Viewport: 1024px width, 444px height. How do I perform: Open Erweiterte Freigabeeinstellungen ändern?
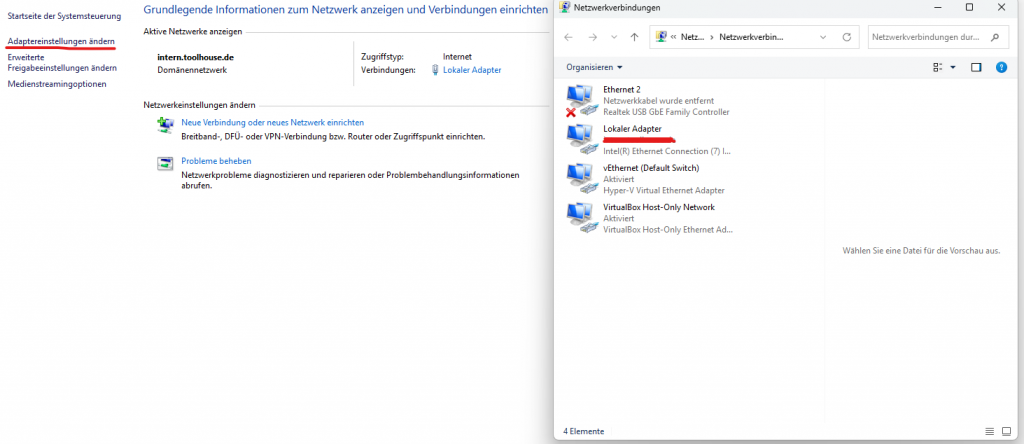click(62, 62)
